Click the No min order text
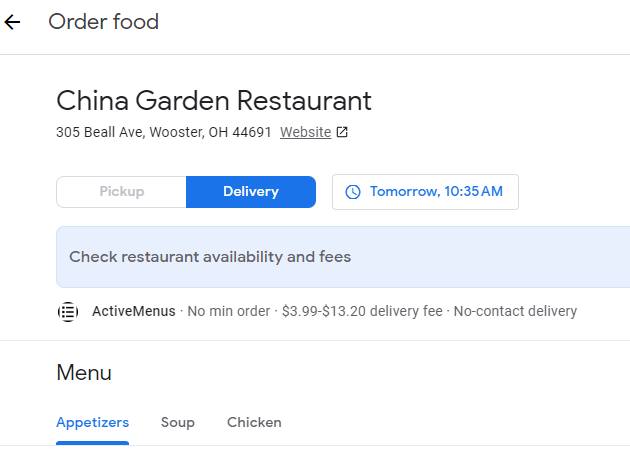This screenshot has height=464, width=630. point(229,311)
